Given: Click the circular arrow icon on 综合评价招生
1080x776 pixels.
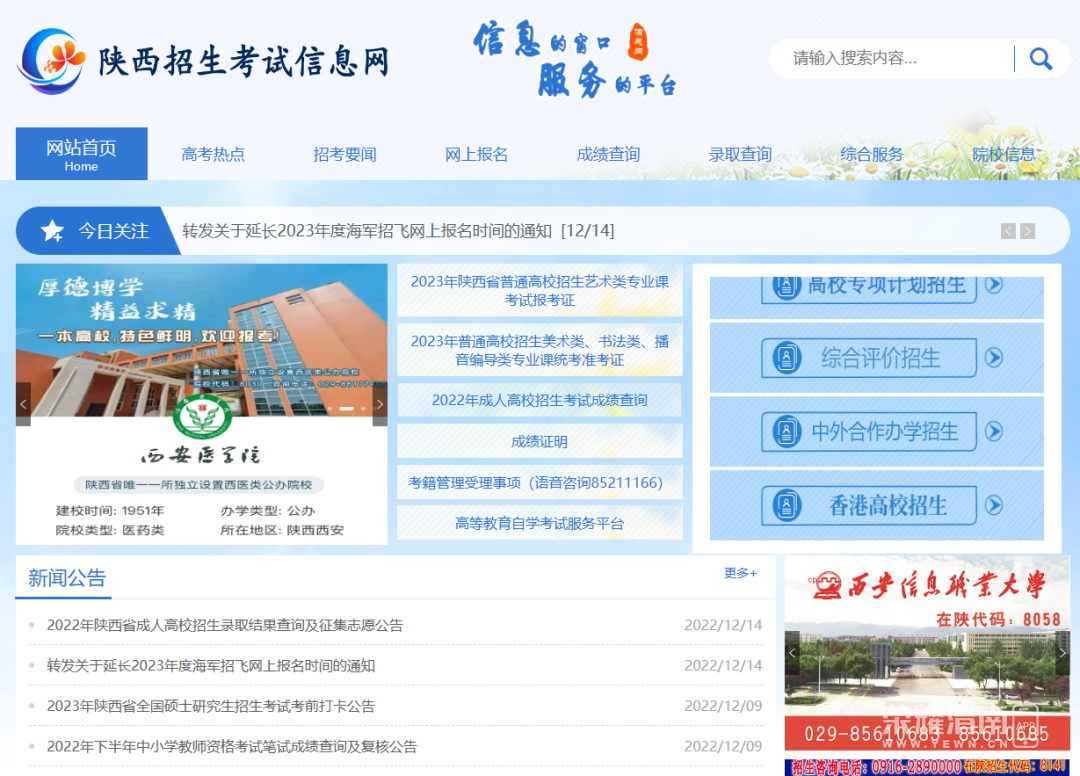Looking at the screenshot, I should pos(994,358).
